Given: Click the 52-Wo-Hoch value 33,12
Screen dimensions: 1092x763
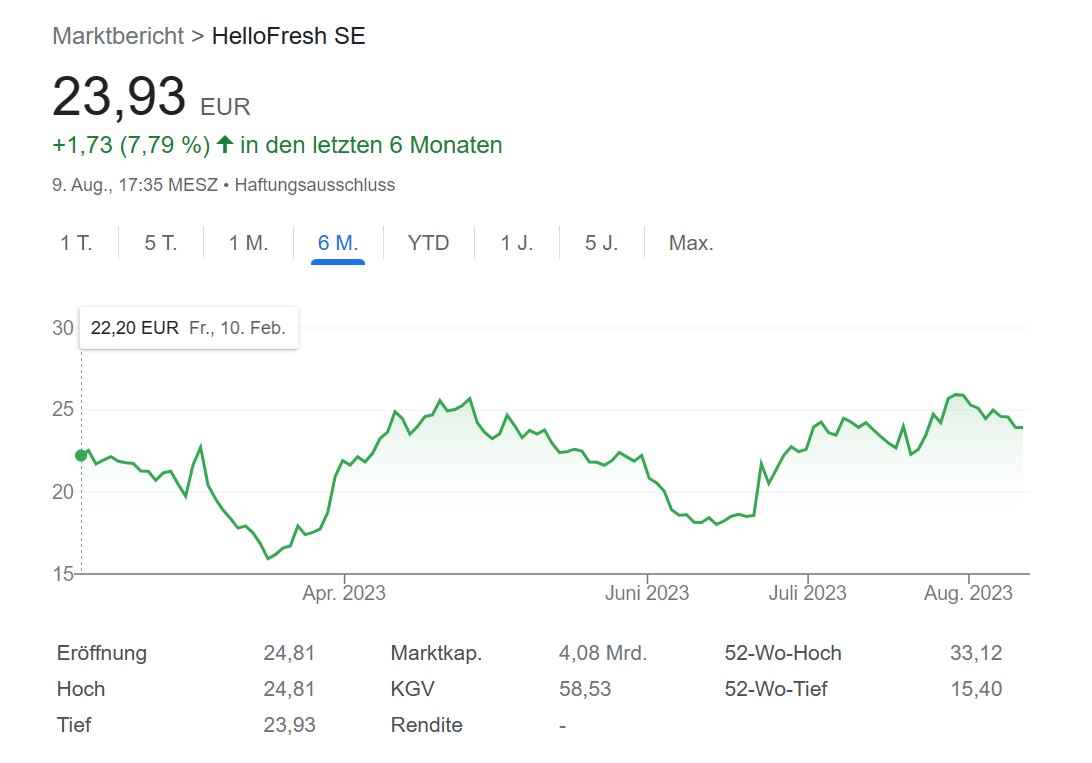Looking at the screenshot, I should point(976,653).
